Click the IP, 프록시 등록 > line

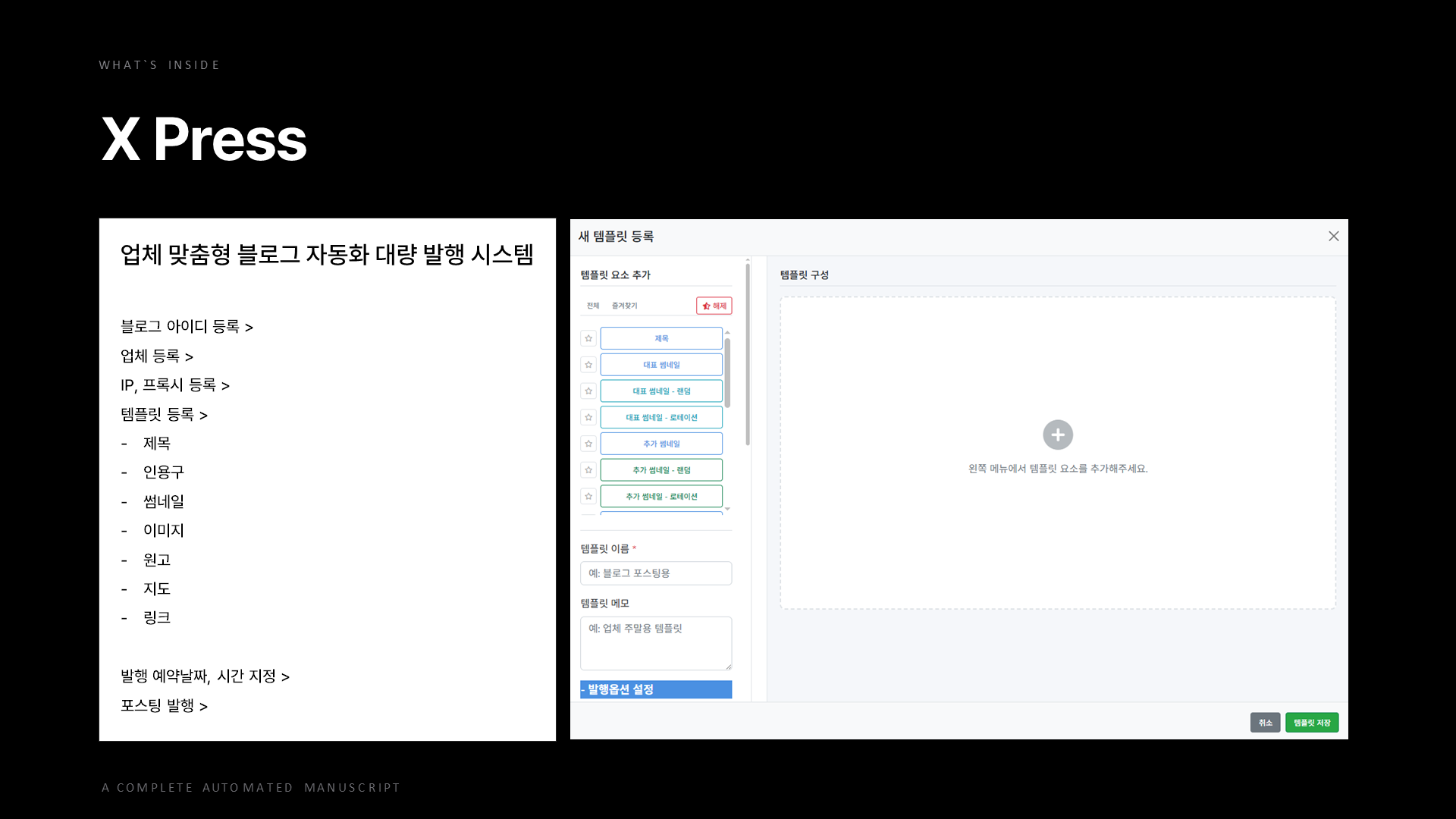point(175,385)
